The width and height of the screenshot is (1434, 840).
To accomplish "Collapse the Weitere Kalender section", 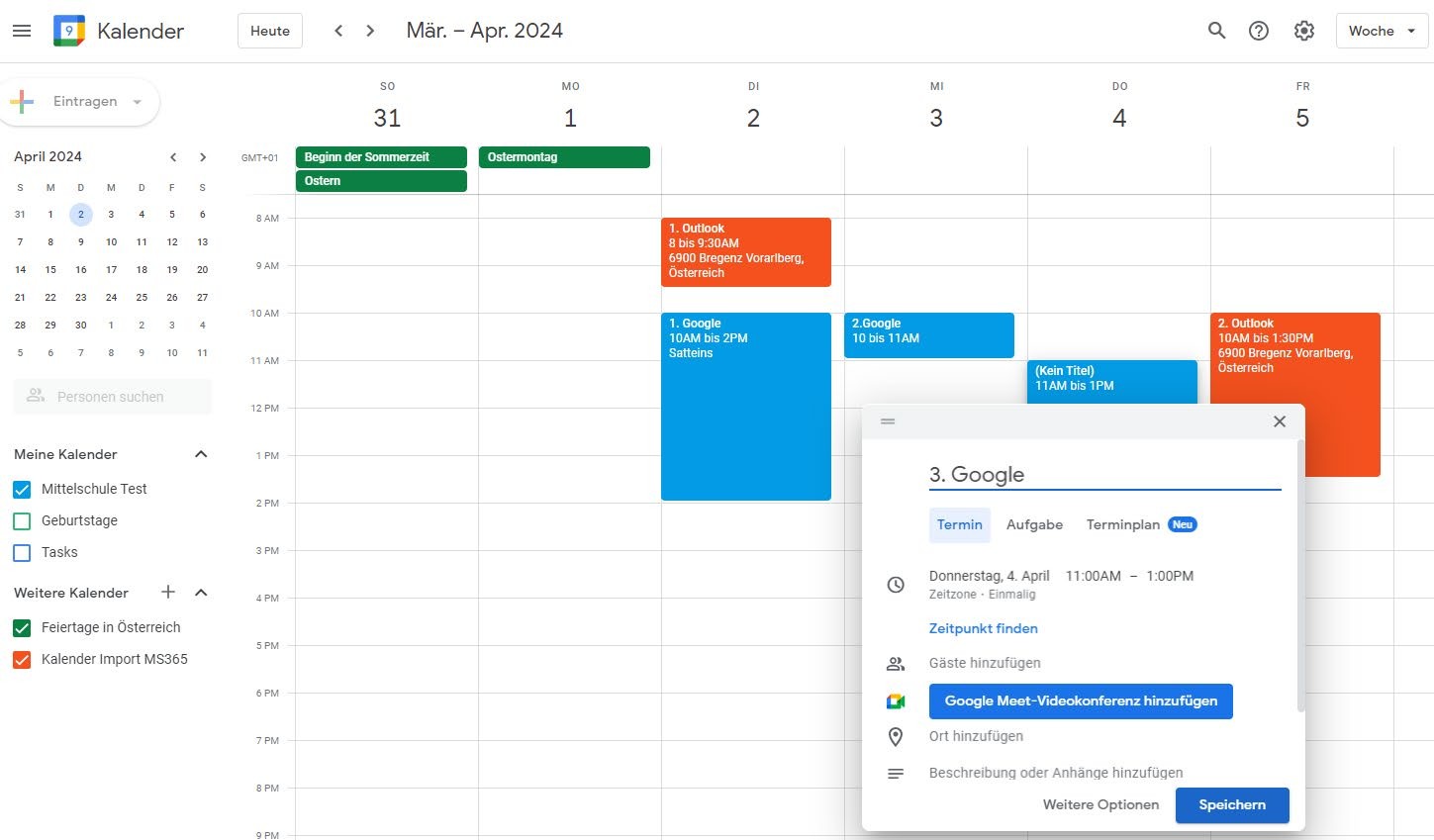I will pyautogui.click(x=201, y=593).
